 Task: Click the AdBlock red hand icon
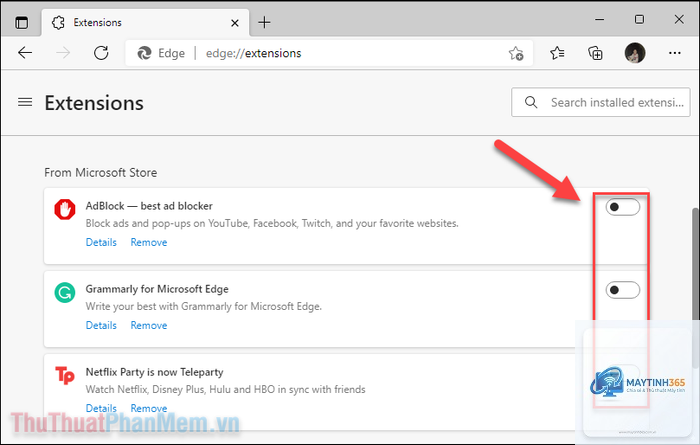coord(65,209)
